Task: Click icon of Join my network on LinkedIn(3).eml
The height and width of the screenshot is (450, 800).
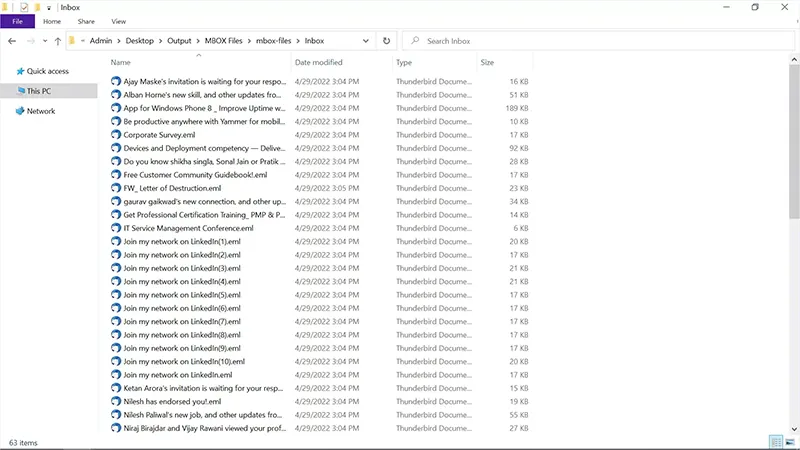Action: tap(116, 268)
